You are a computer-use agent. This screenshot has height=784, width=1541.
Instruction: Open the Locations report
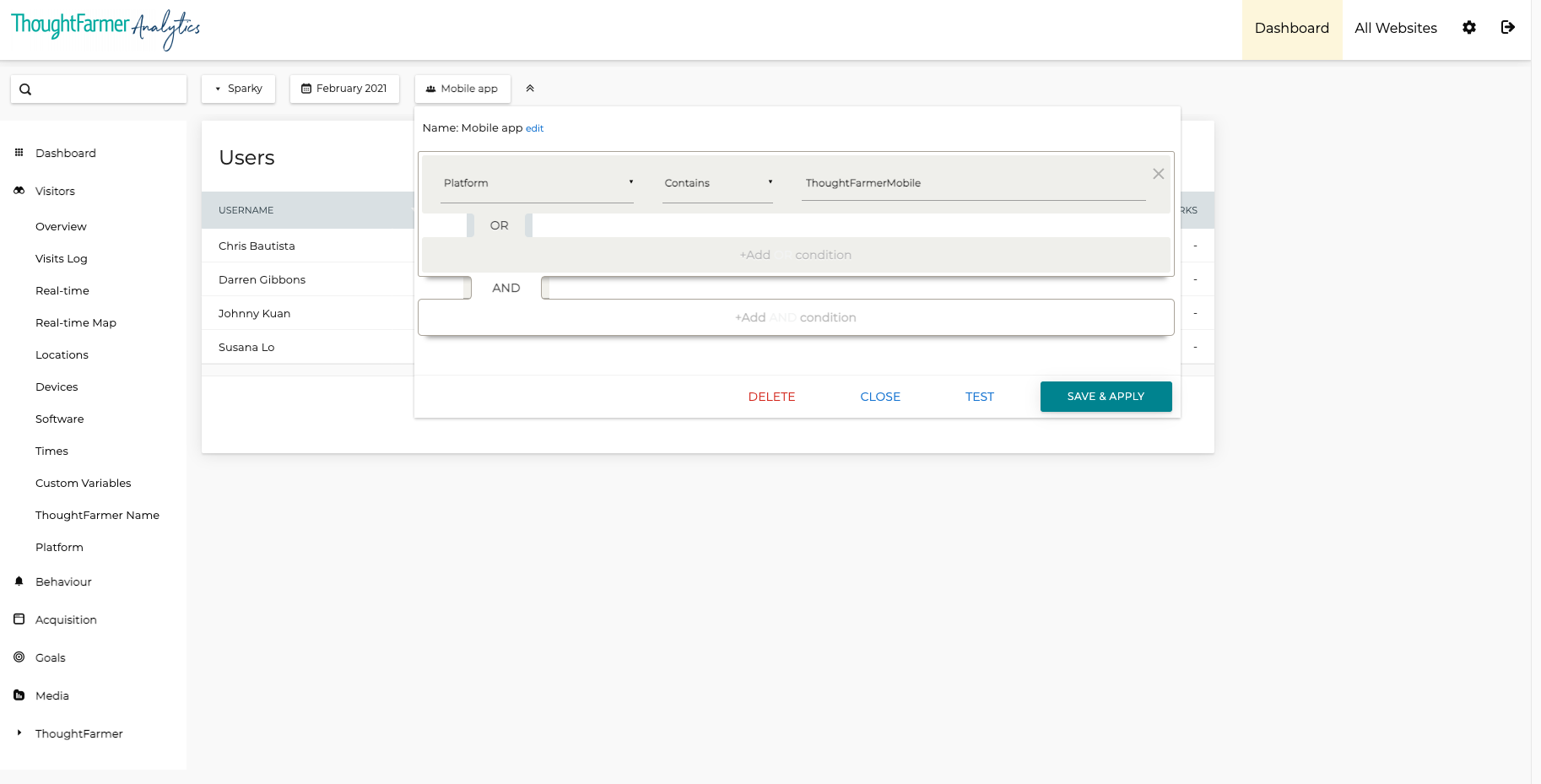click(x=62, y=355)
